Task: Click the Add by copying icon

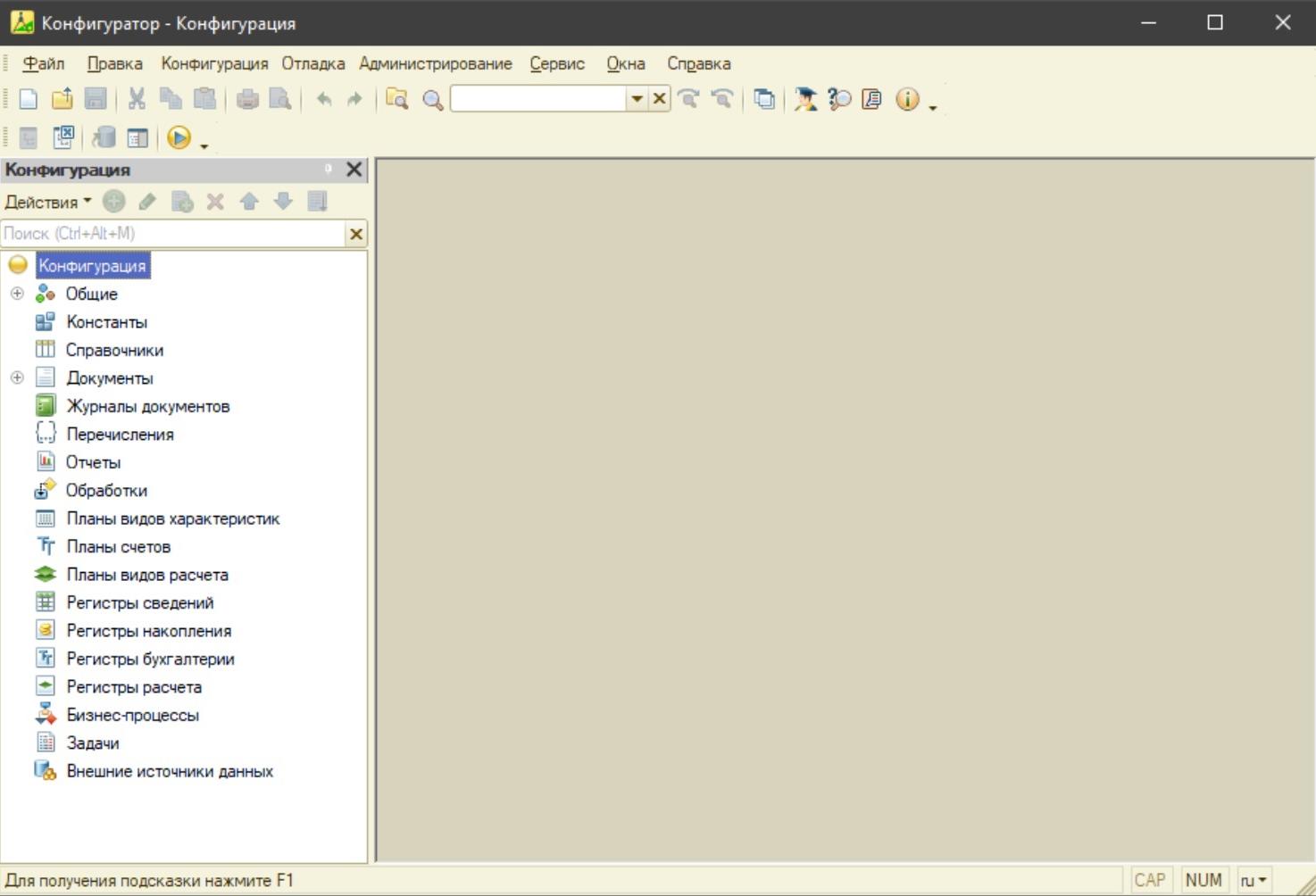Action: click(x=182, y=202)
